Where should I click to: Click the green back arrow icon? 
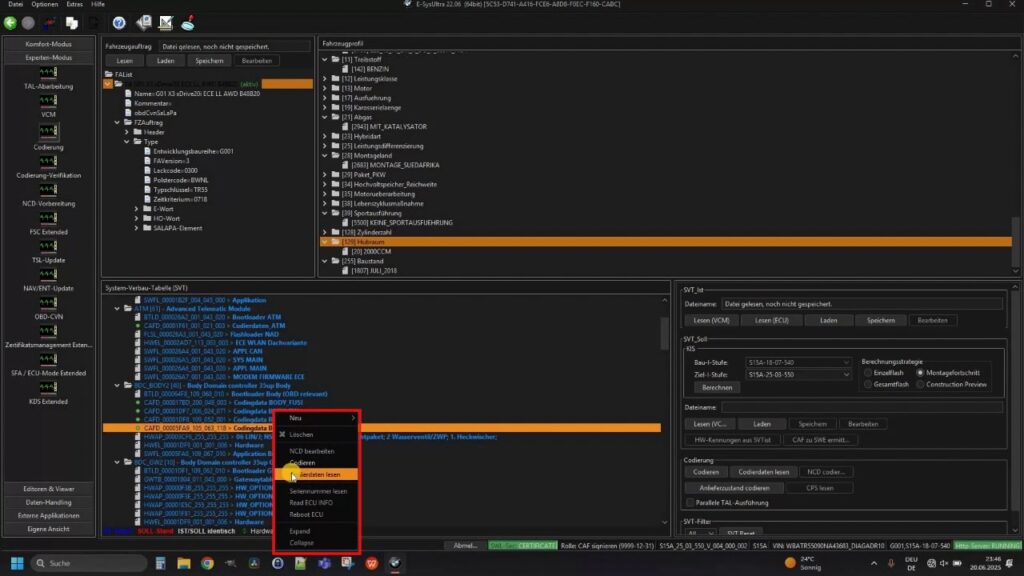(11, 22)
